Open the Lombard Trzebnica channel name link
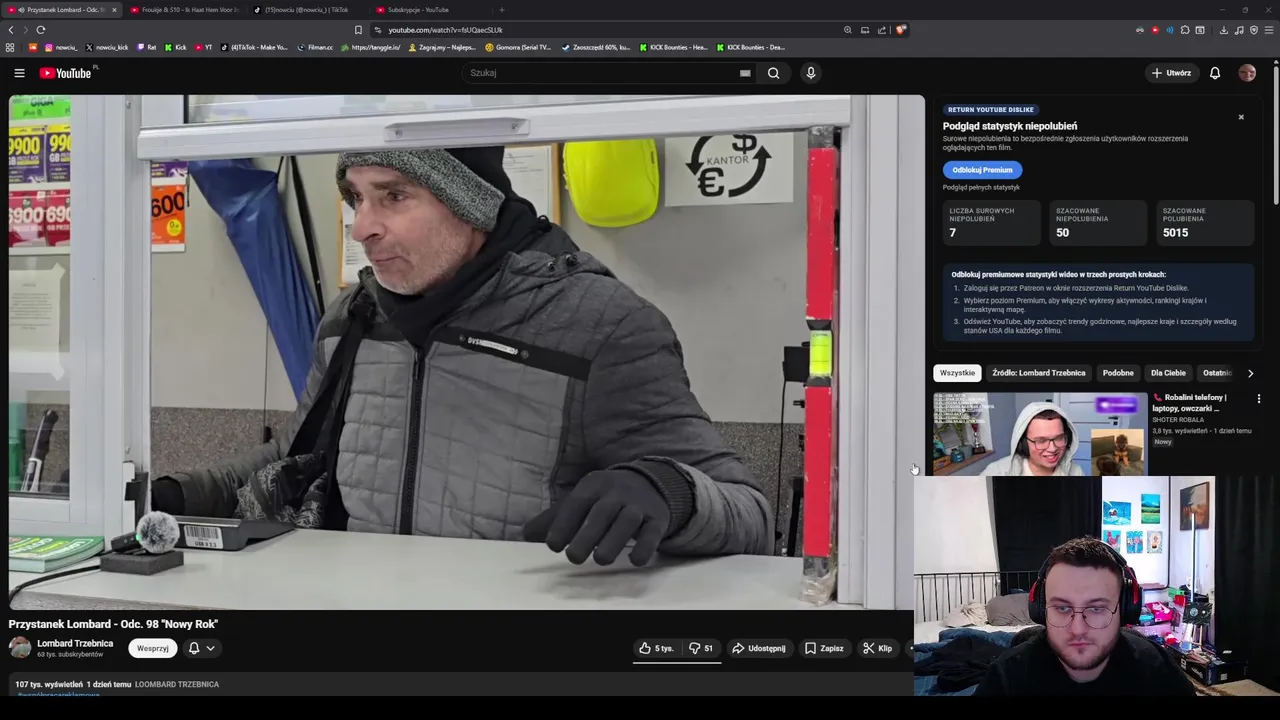 coord(75,644)
